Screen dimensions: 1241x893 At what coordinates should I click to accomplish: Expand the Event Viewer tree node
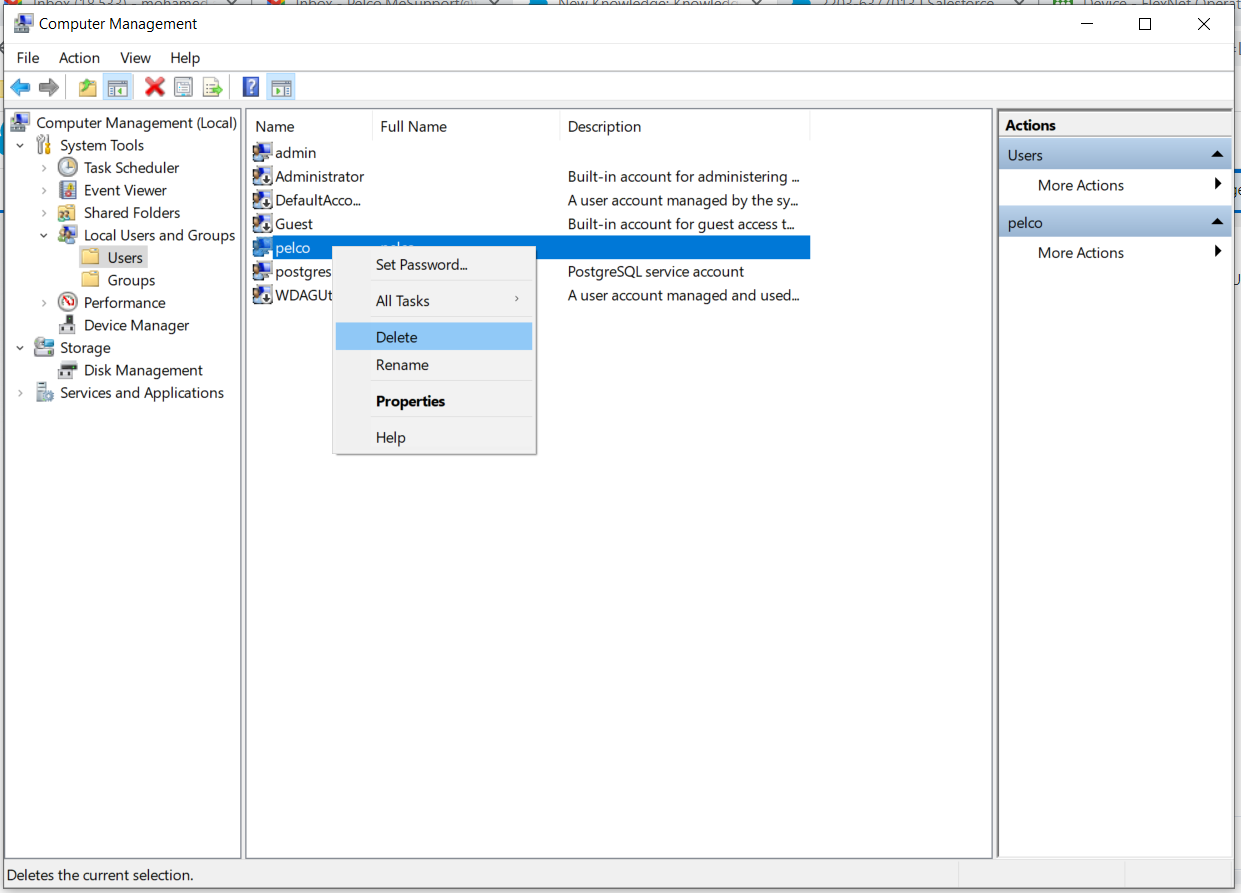point(44,190)
